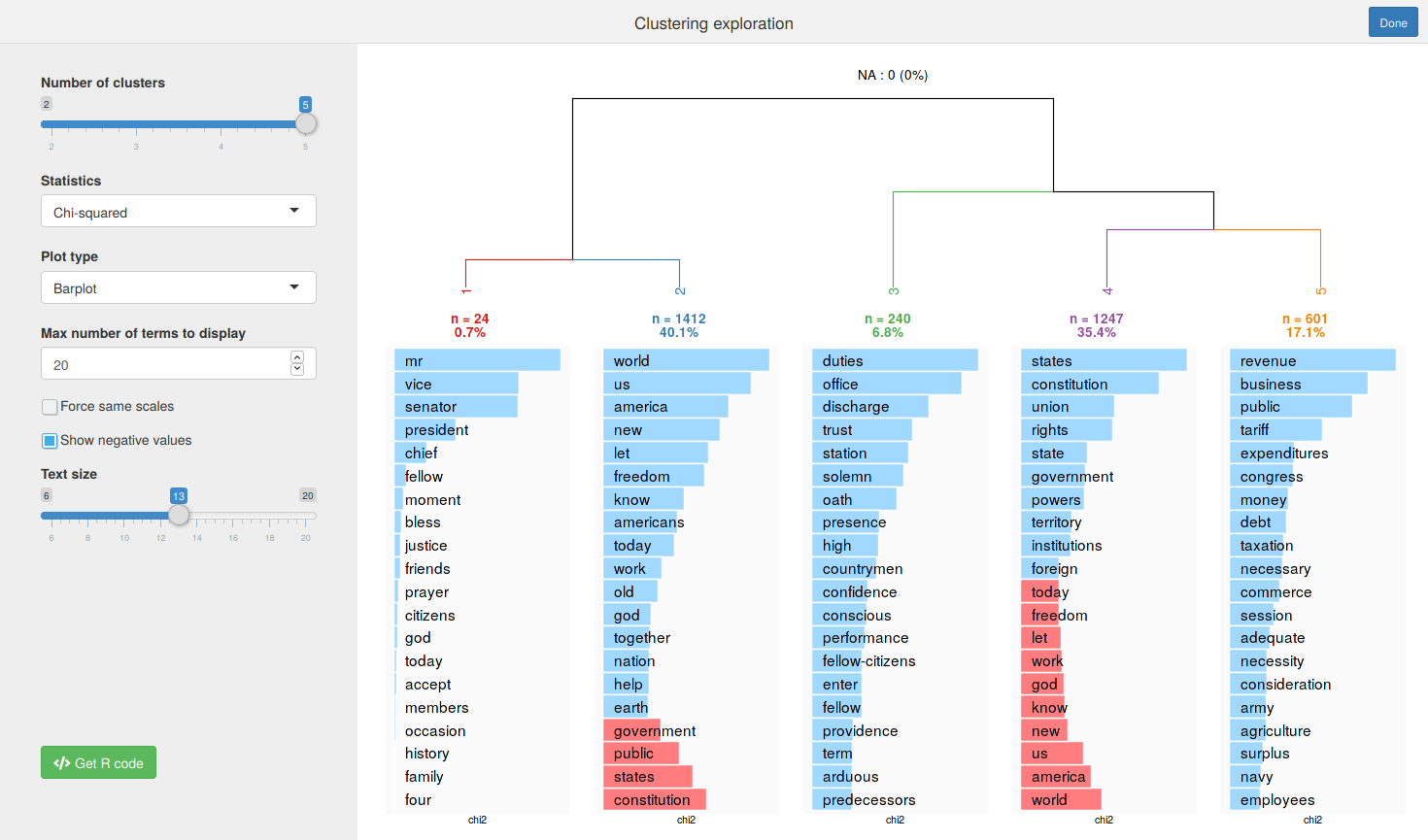This screenshot has height=840, width=1428.
Task: Open the Plot type Barplot dropdown
Action: click(x=178, y=287)
